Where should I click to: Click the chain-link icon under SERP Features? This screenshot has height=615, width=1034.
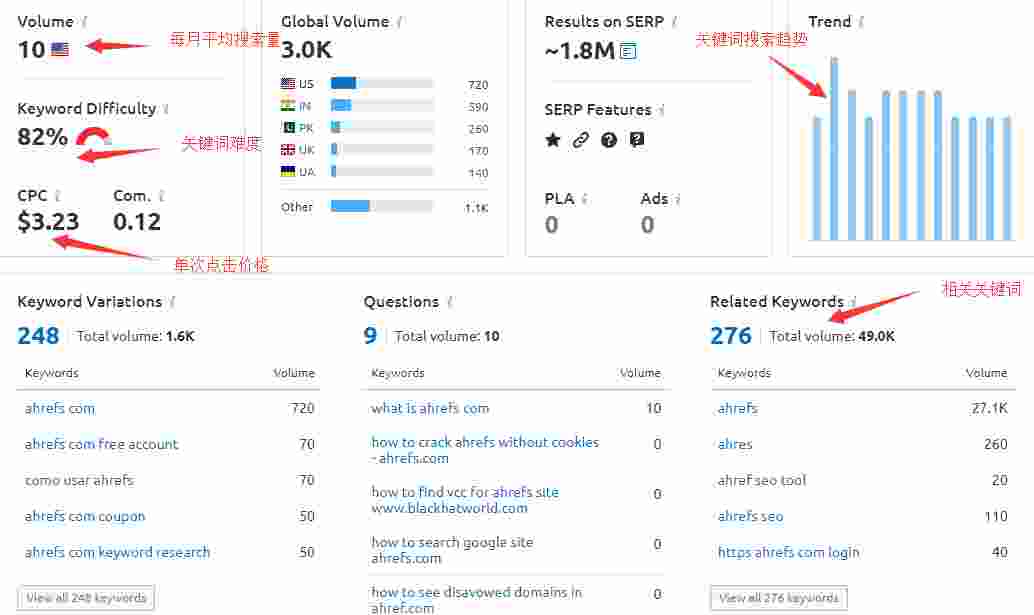tap(581, 140)
